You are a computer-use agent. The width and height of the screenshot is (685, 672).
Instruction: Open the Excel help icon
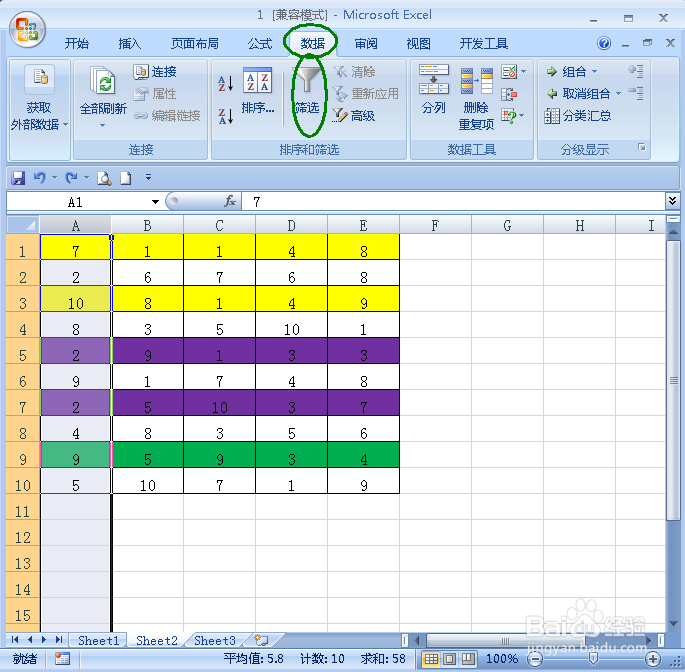[604, 43]
